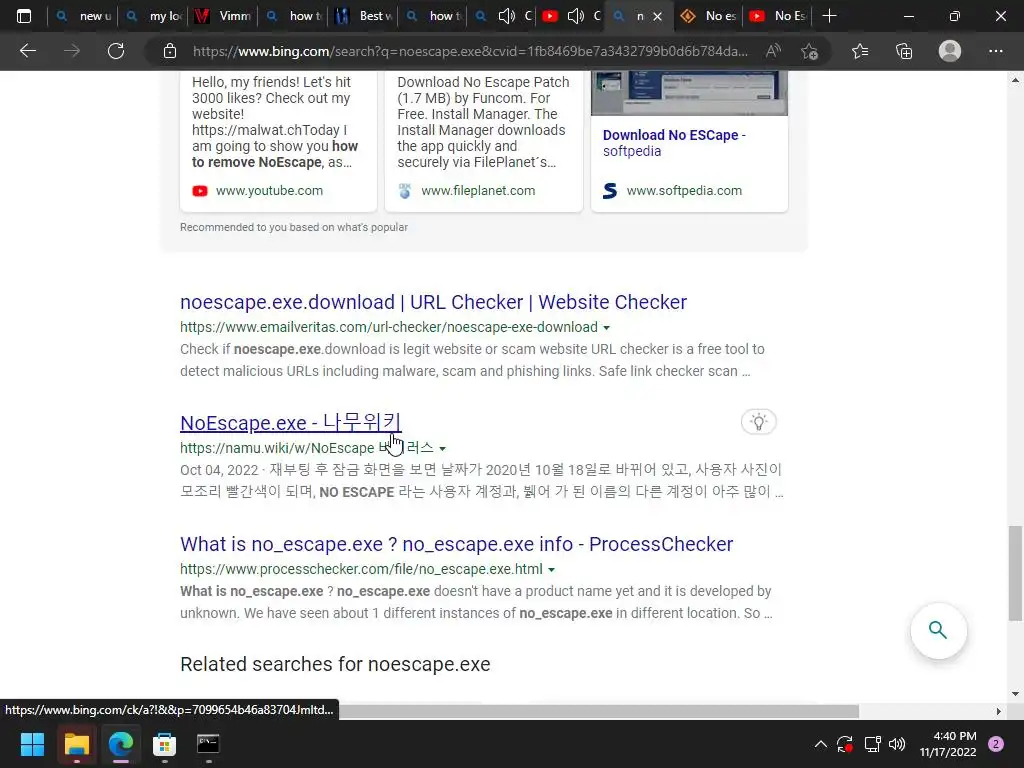The width and height of the screenshot is (1024, 768).
Task: Open network settings tray icon
Action: point(872,744)
